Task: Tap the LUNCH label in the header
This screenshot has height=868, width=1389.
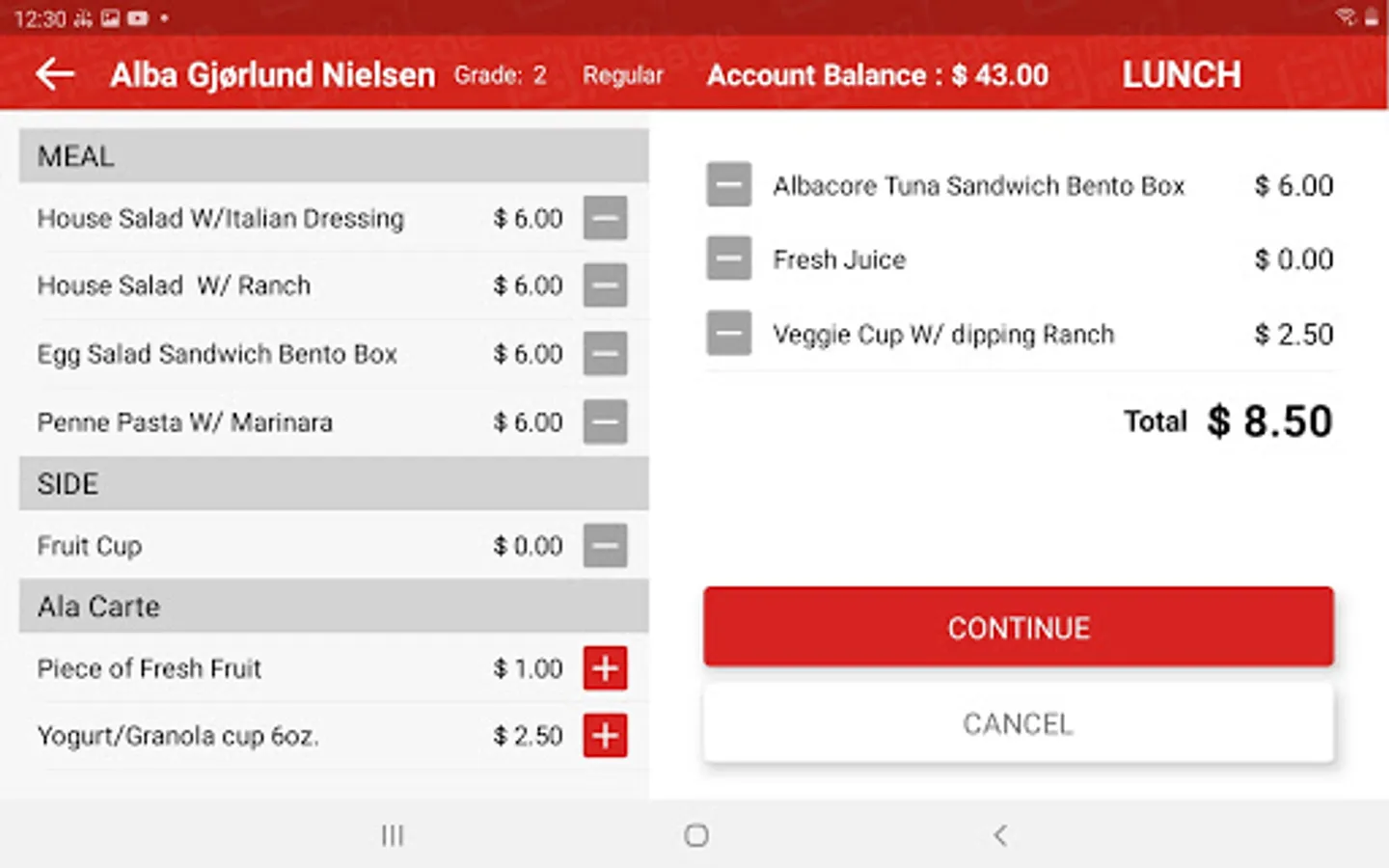Action: coord(1181,75)
